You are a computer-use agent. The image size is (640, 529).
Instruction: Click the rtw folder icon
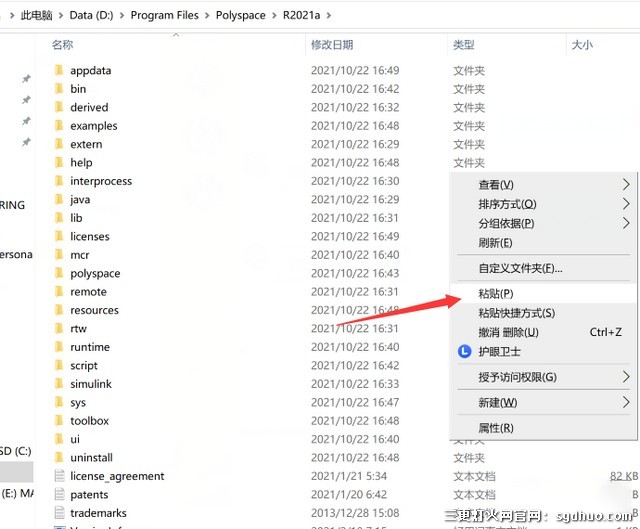point(59,328)
